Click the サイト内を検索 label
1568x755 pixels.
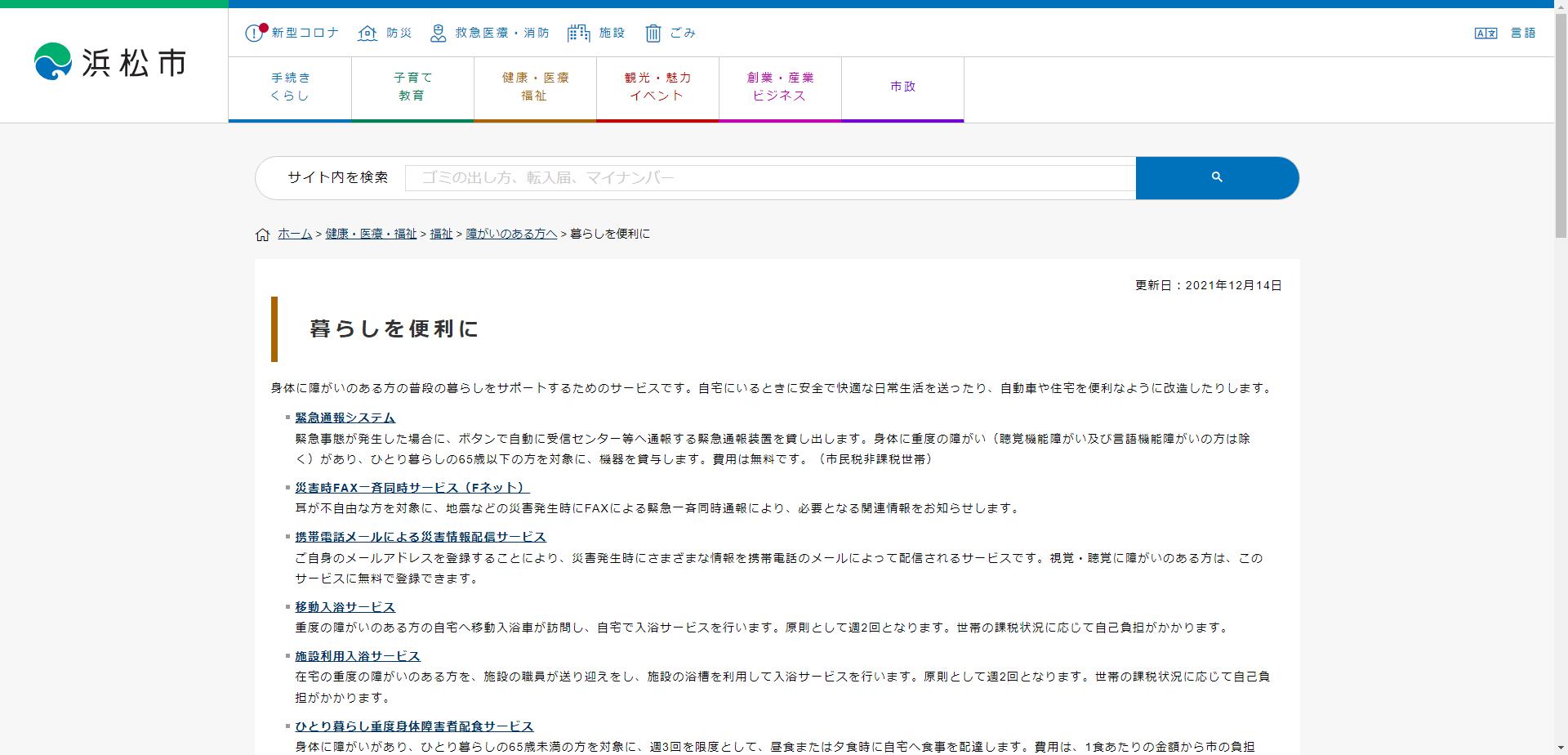(x=337, y=177)
